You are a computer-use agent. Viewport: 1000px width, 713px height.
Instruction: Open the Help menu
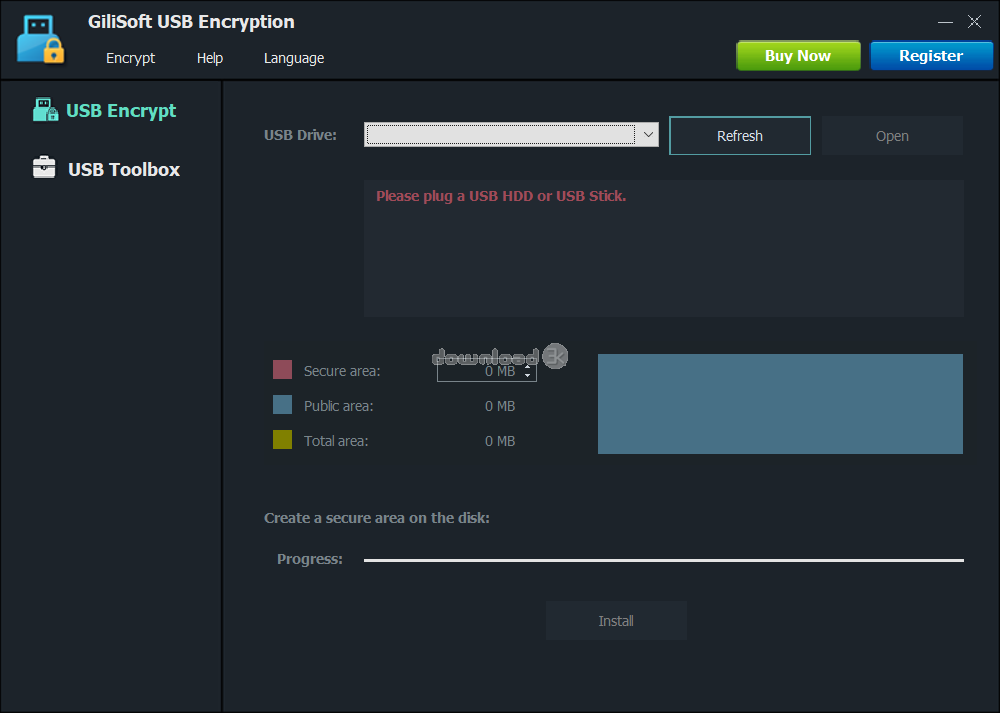click(x=210, y=58)
